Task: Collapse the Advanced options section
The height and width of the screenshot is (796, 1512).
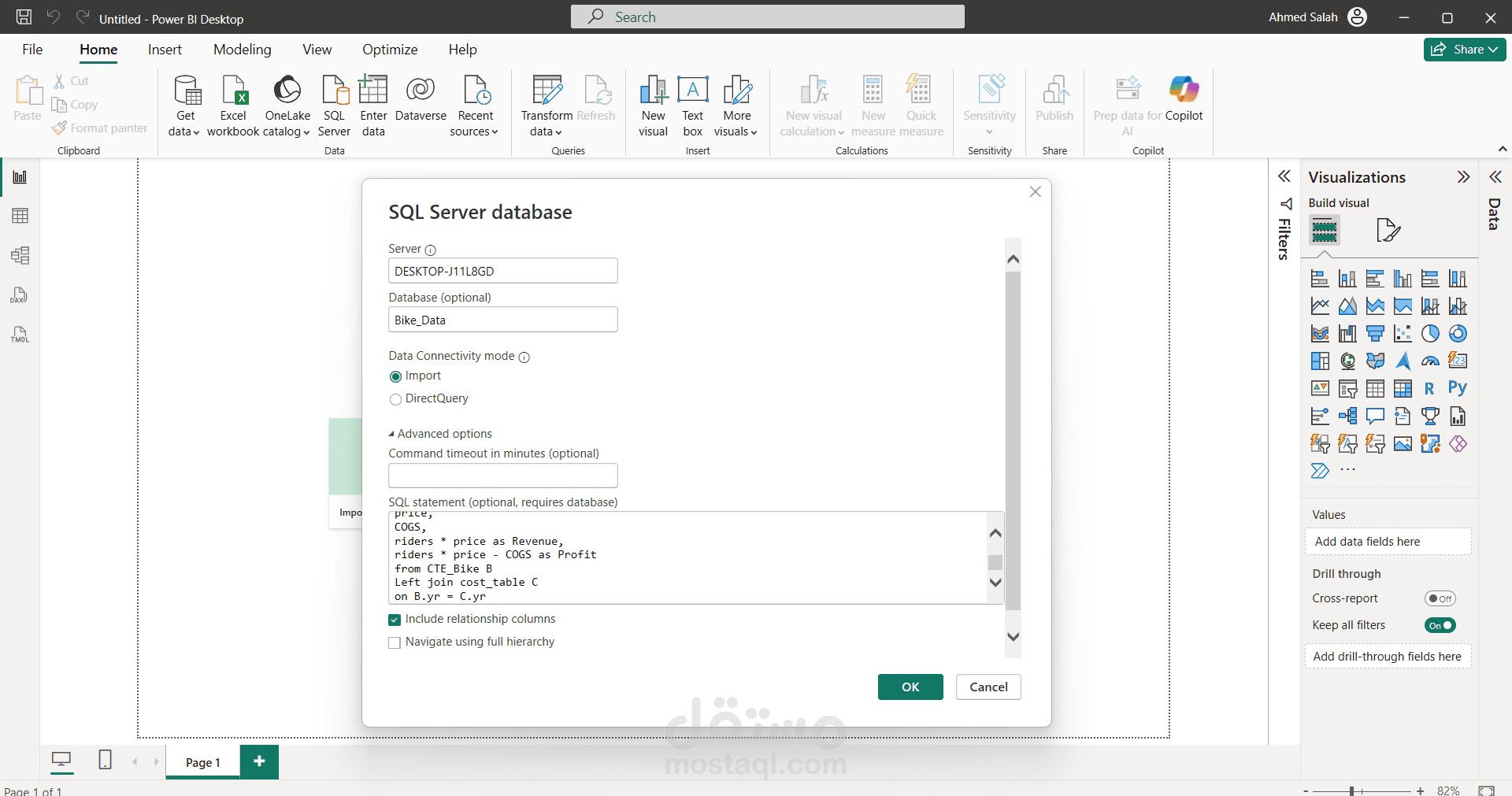Action: (440, 434)
